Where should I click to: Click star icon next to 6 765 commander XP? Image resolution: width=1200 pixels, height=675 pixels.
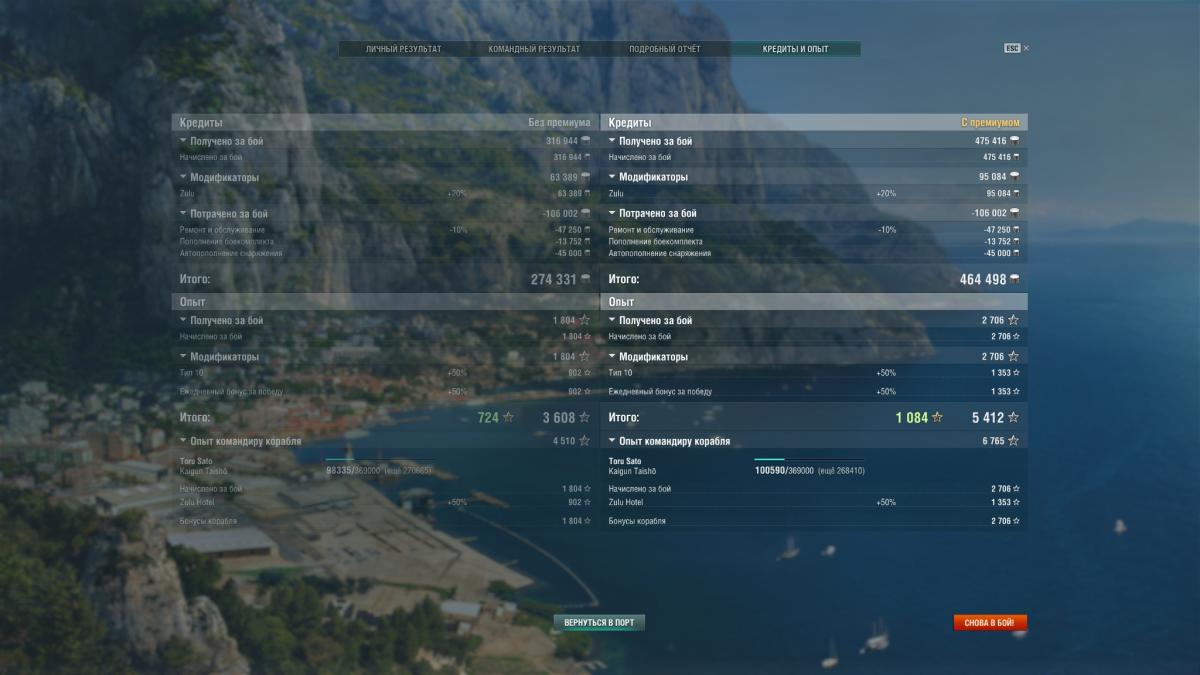click(1013, 441)
